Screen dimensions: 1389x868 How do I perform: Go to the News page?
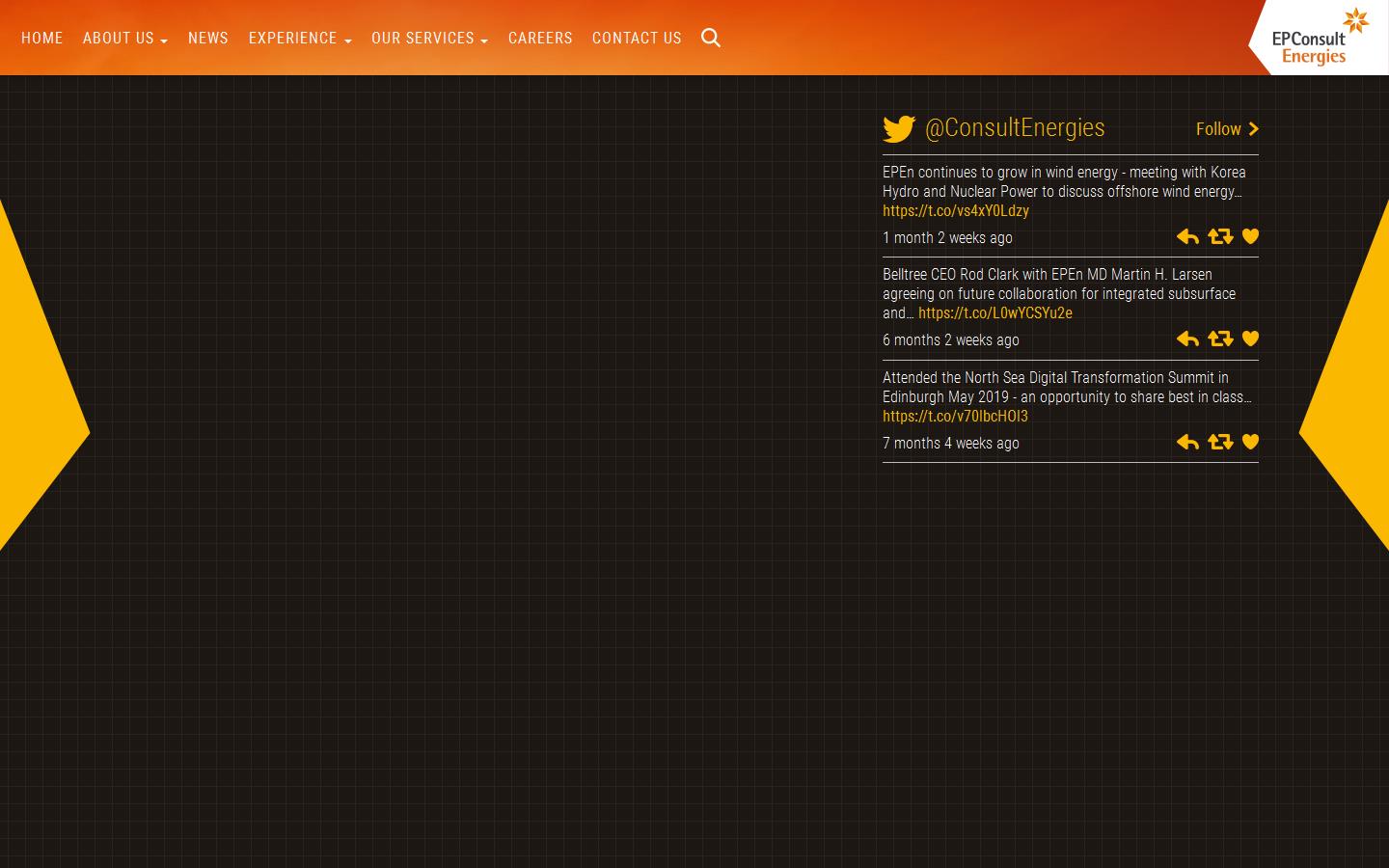pos(208,39)
